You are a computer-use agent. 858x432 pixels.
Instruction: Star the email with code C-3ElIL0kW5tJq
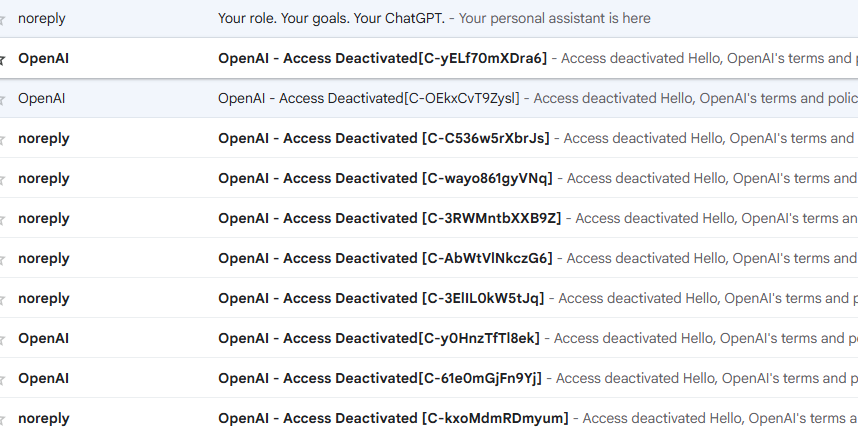[2, 301]
